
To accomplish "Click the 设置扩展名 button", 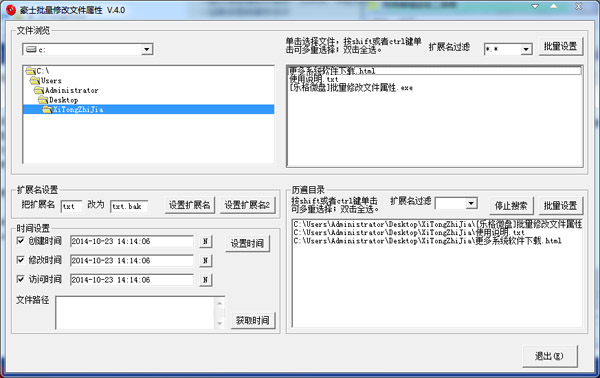I will tap(190, 205).
